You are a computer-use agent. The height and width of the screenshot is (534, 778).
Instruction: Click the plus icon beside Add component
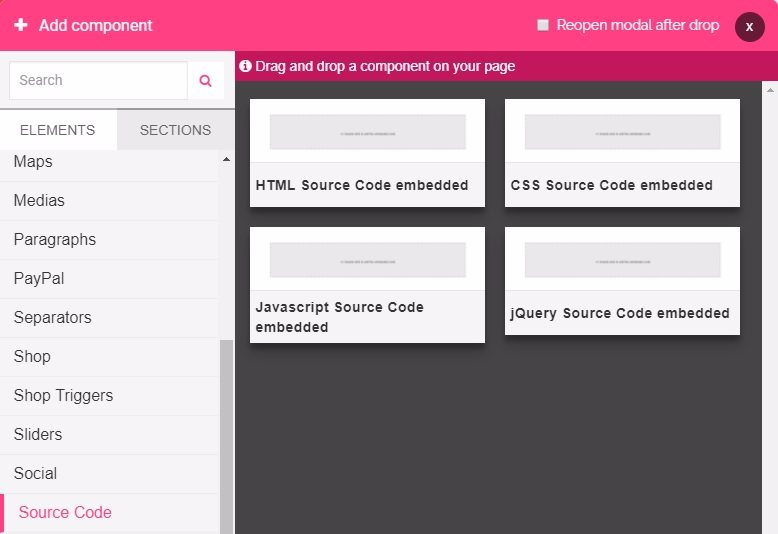coord(20,25)
